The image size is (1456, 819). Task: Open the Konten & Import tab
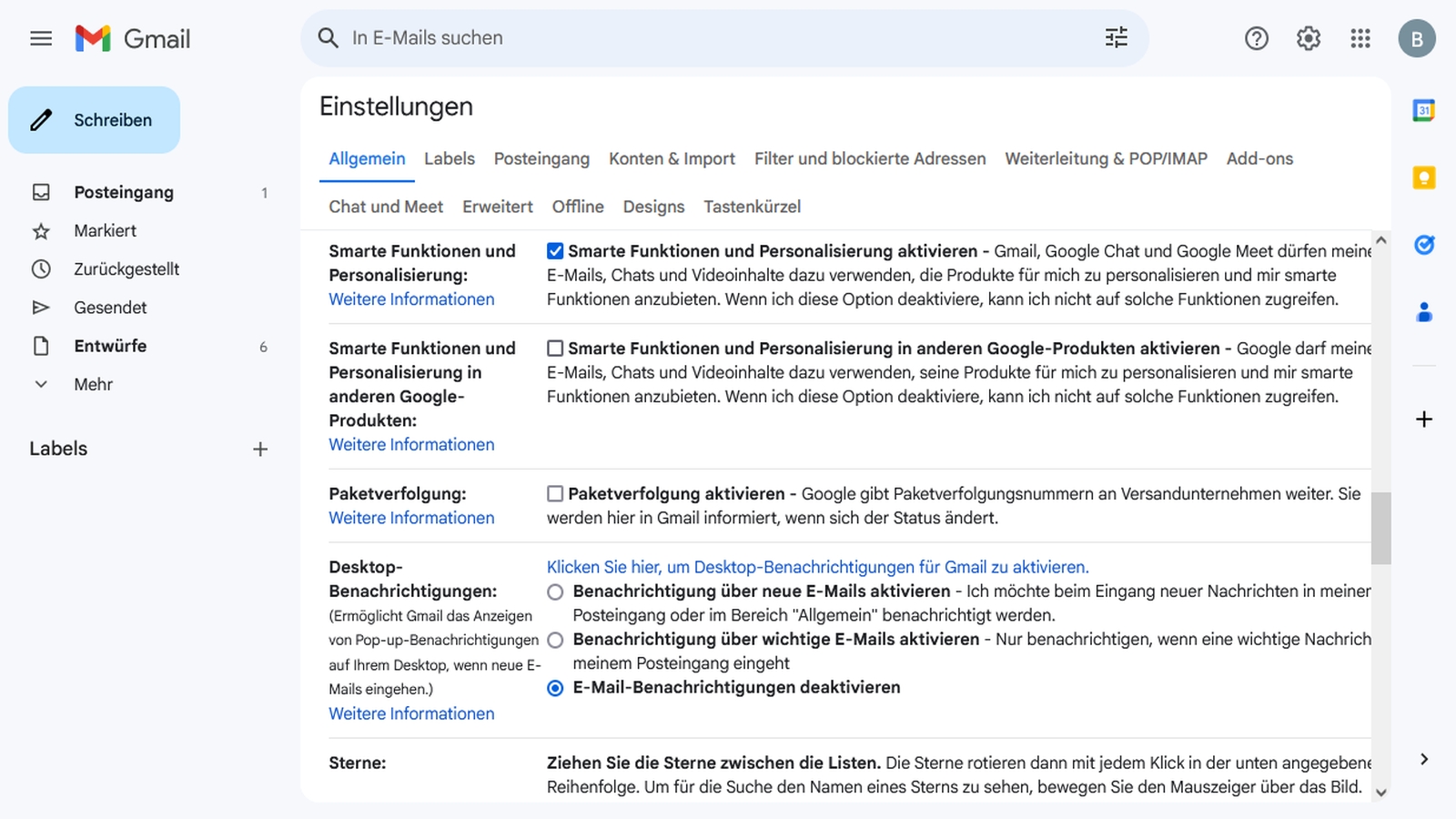pyautogui.click(x=672, y=158)
